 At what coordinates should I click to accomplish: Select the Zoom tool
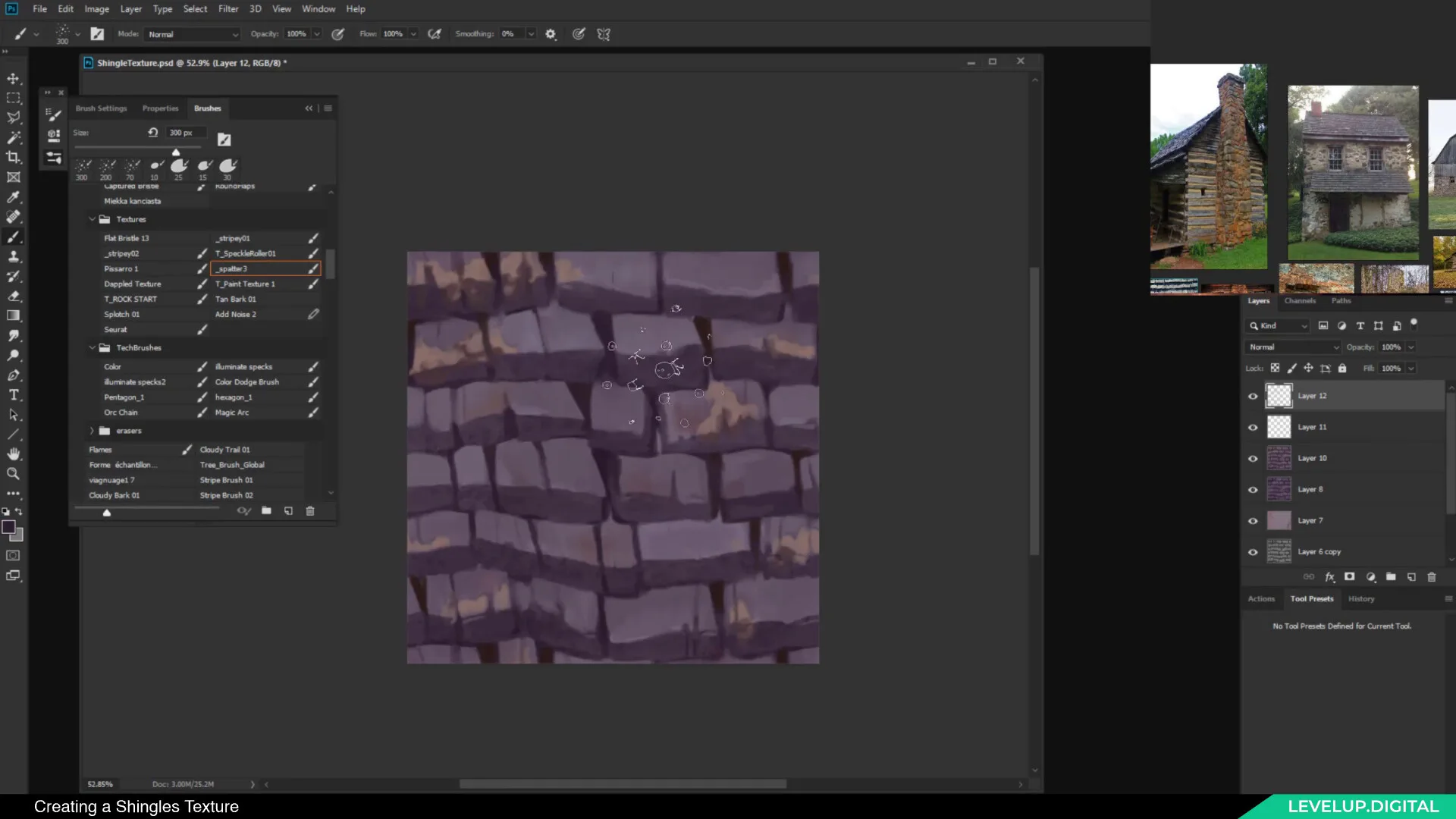(x=14, y=473)
